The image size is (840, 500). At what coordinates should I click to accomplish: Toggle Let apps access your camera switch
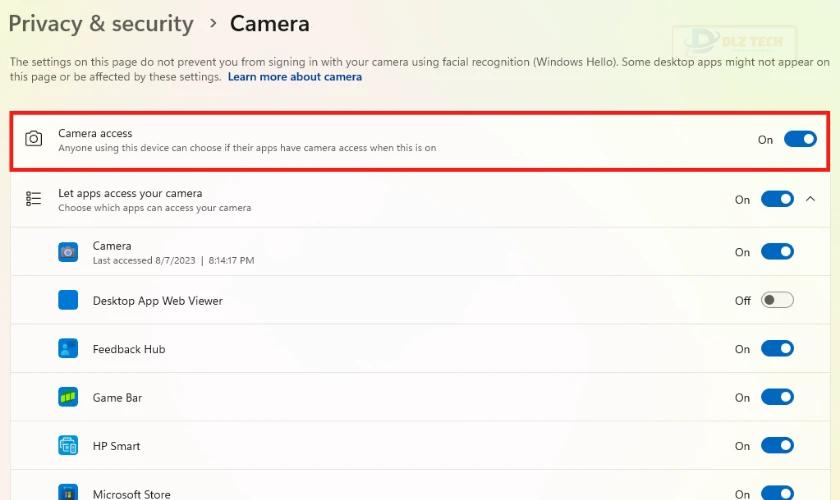[777, 199]
